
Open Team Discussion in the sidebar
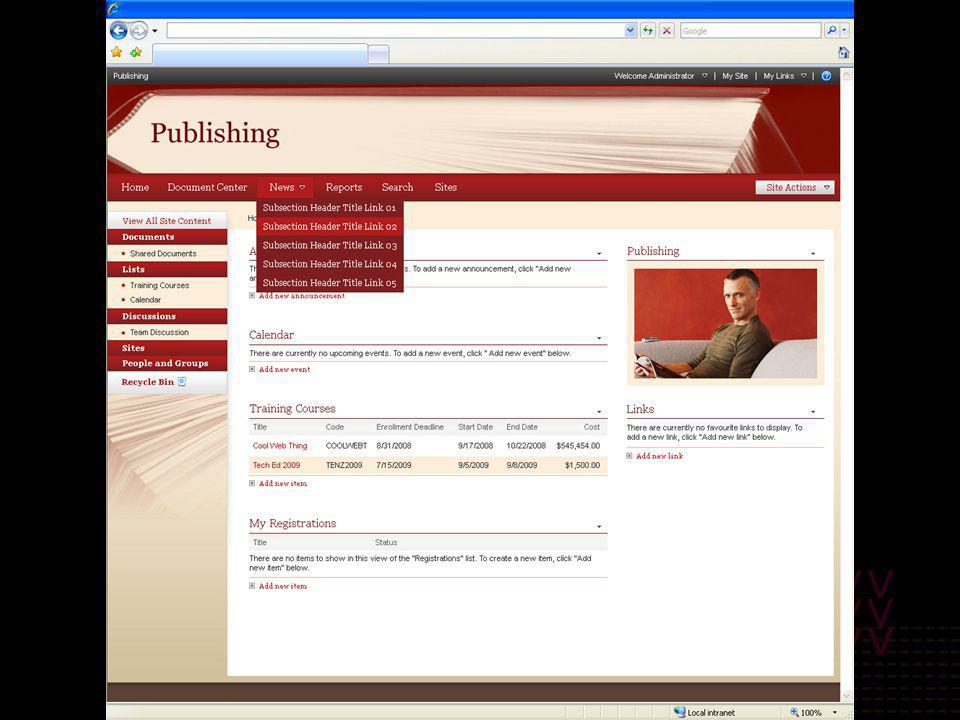[159, 332]
